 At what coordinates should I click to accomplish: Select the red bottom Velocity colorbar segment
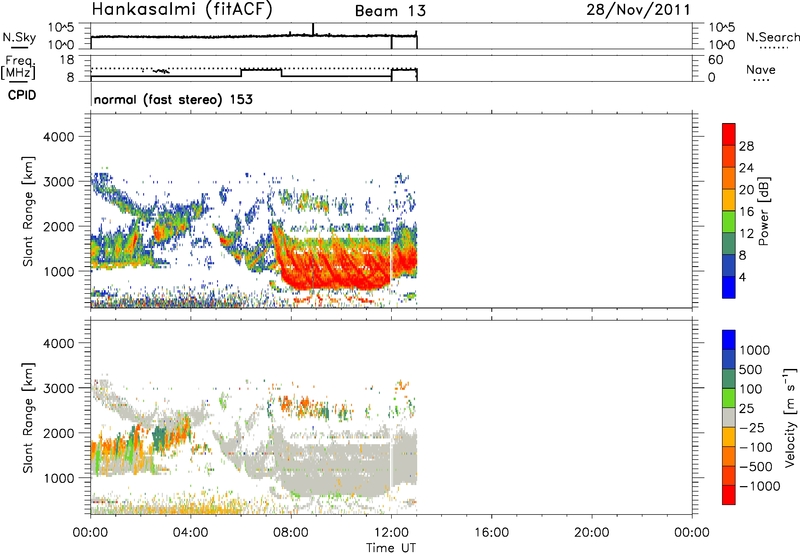[729, 495]
